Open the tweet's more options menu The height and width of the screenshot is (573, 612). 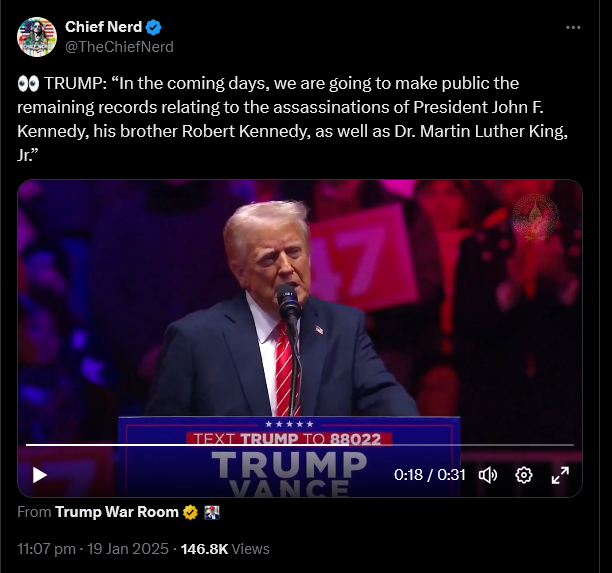tap(572, 28)
